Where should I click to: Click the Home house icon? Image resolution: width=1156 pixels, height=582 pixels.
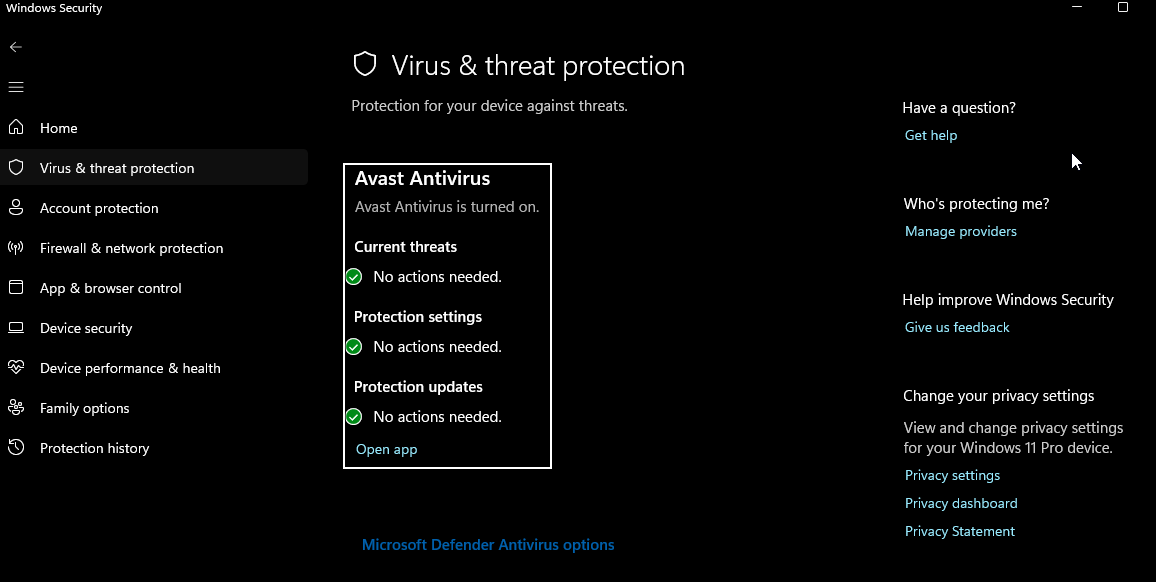pos(16,127)
